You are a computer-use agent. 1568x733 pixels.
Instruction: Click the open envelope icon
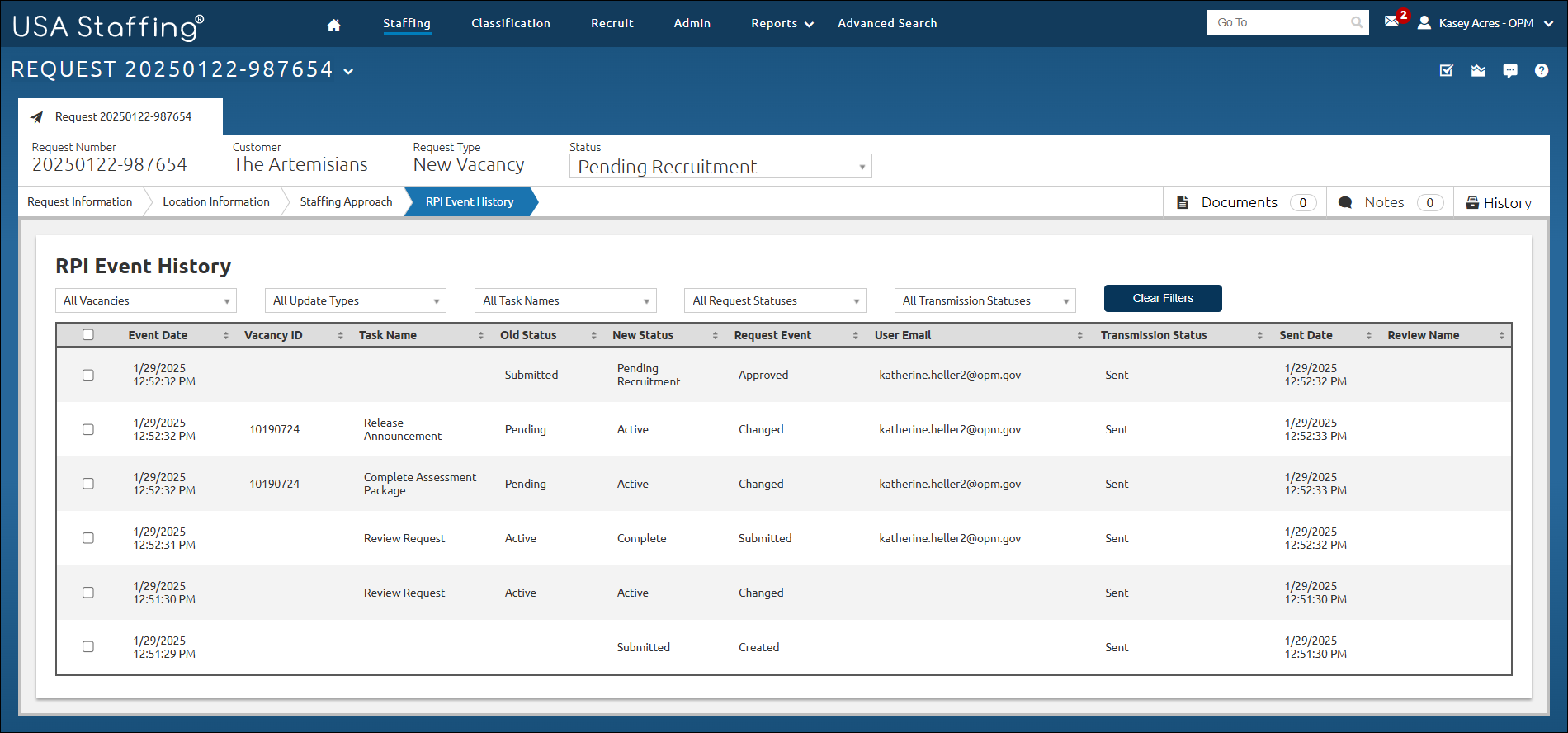[x=1478, y=70]
